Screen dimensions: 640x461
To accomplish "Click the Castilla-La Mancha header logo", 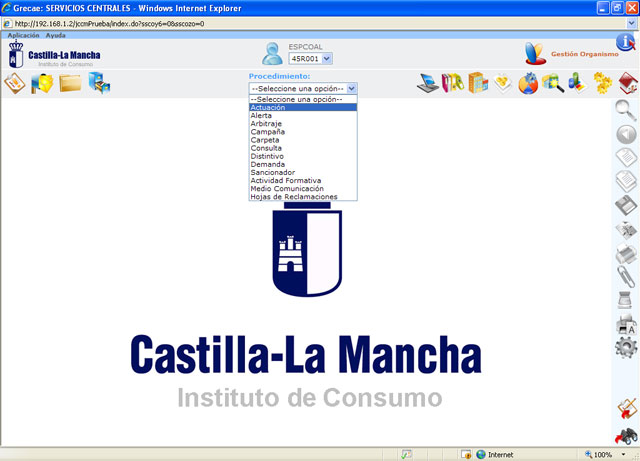I will pyautogui.click(x=54, y=55).
